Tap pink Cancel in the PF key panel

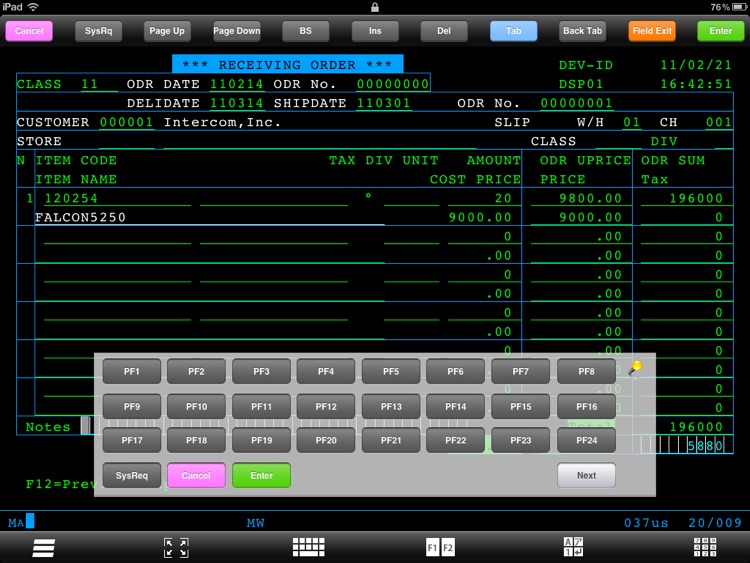point(196,475)
